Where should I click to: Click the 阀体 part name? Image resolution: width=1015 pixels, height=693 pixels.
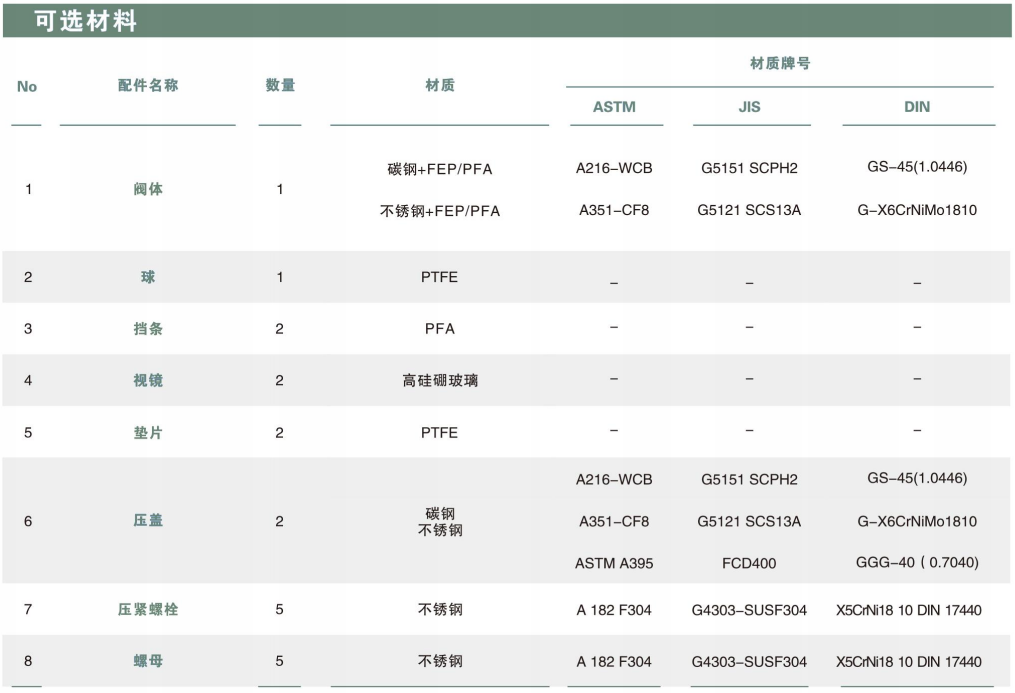point(148,189)
